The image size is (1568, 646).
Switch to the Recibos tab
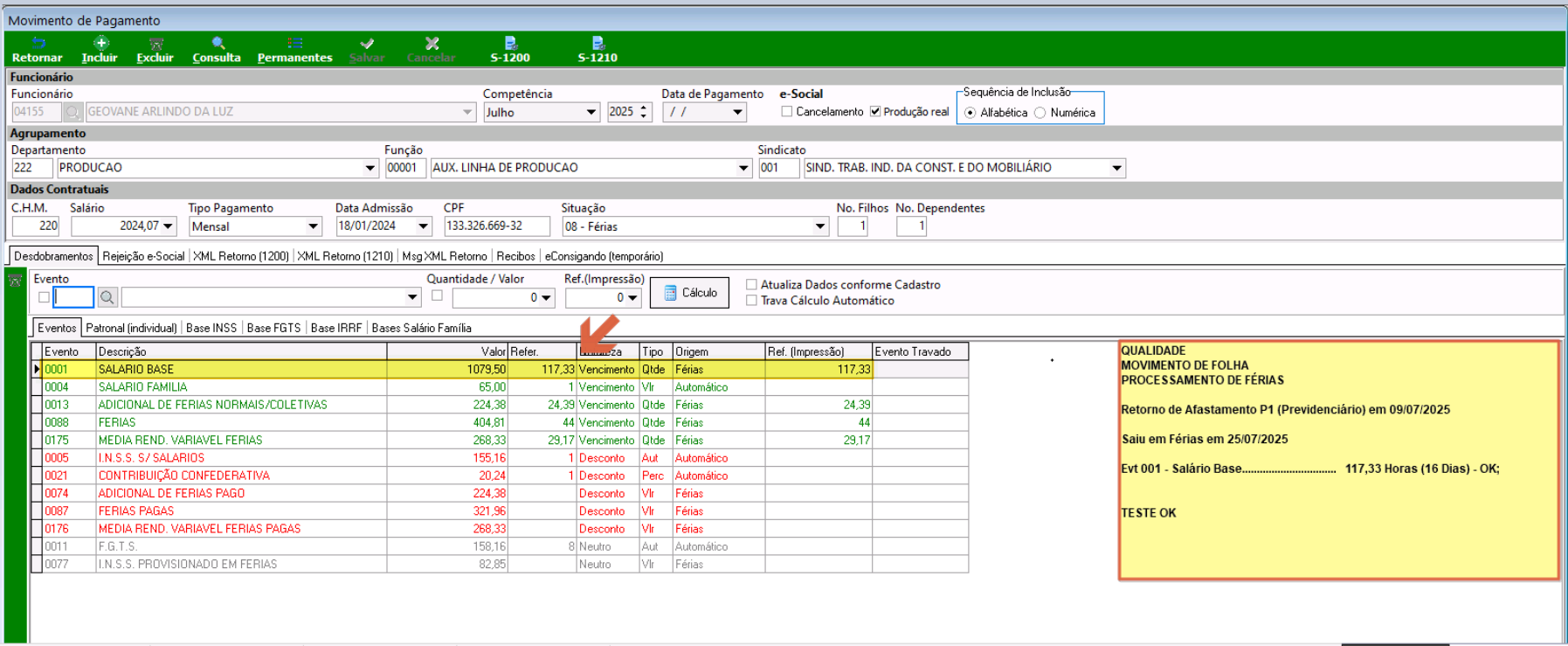[x=515, y=256]
